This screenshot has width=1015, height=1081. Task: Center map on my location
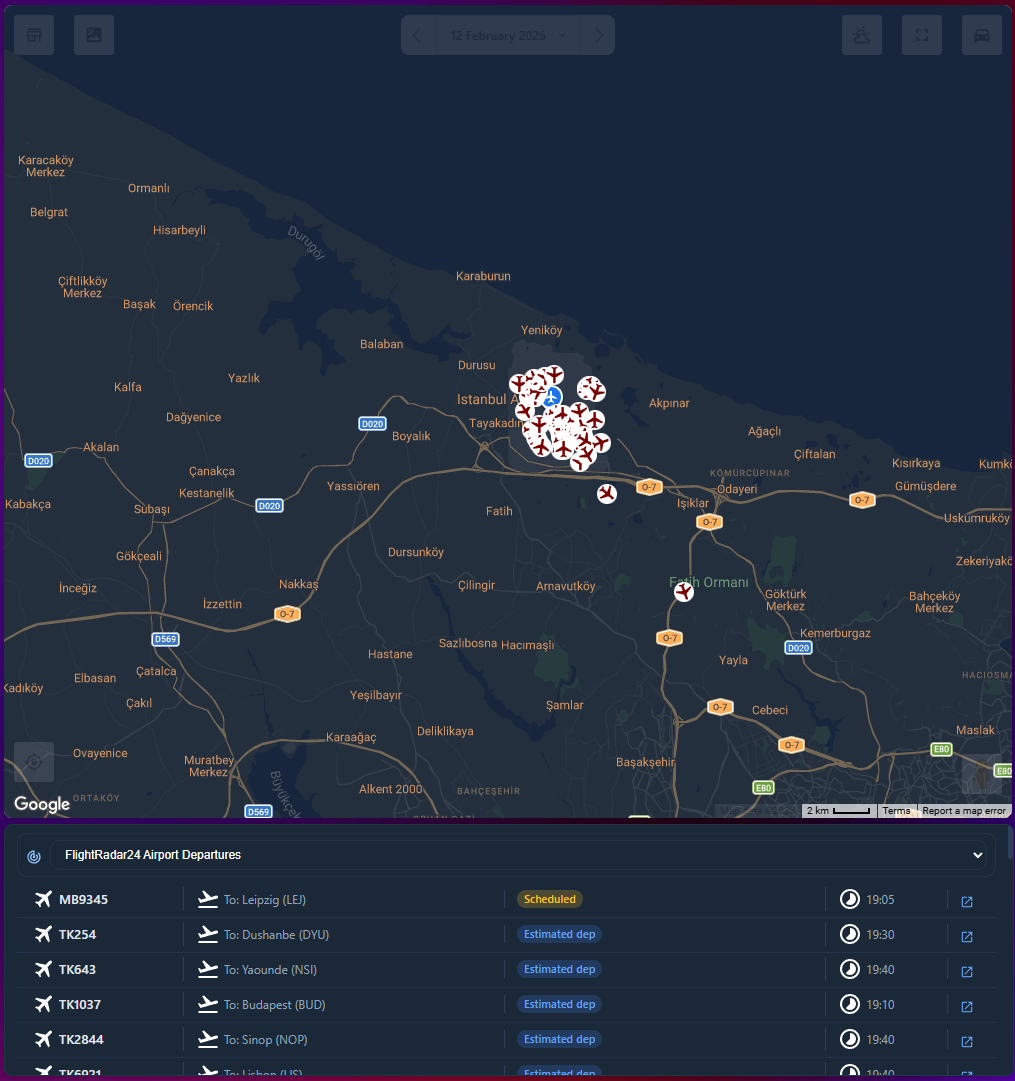pos(34,762)
